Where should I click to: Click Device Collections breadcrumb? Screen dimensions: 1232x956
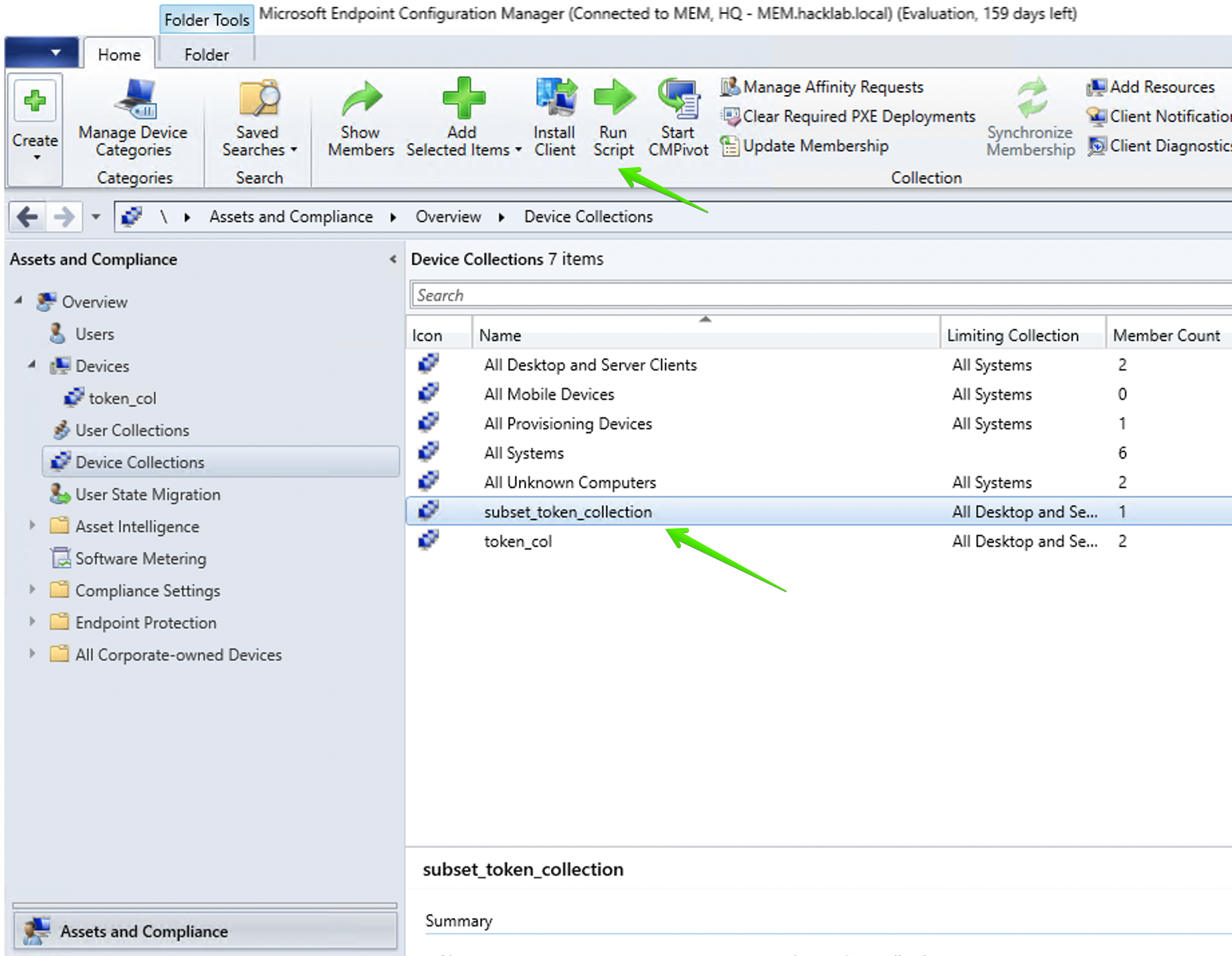(588, 217)
